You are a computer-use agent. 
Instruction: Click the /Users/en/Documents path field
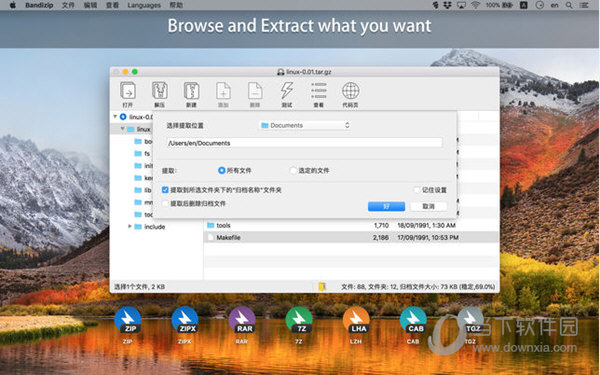click(305, 143)
